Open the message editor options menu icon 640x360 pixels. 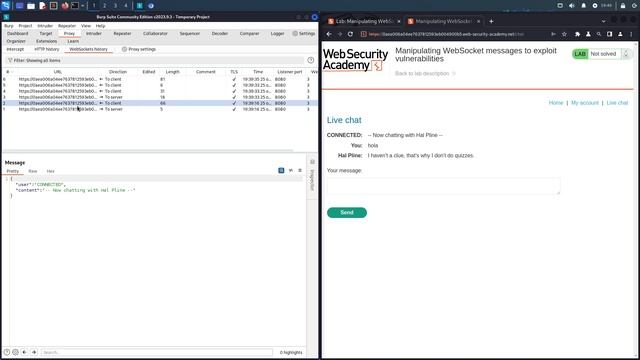(300, 170)
